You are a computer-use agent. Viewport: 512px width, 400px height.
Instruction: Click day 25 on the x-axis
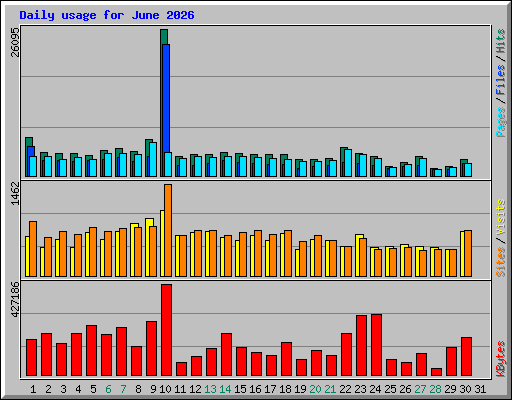pos(390,389)
